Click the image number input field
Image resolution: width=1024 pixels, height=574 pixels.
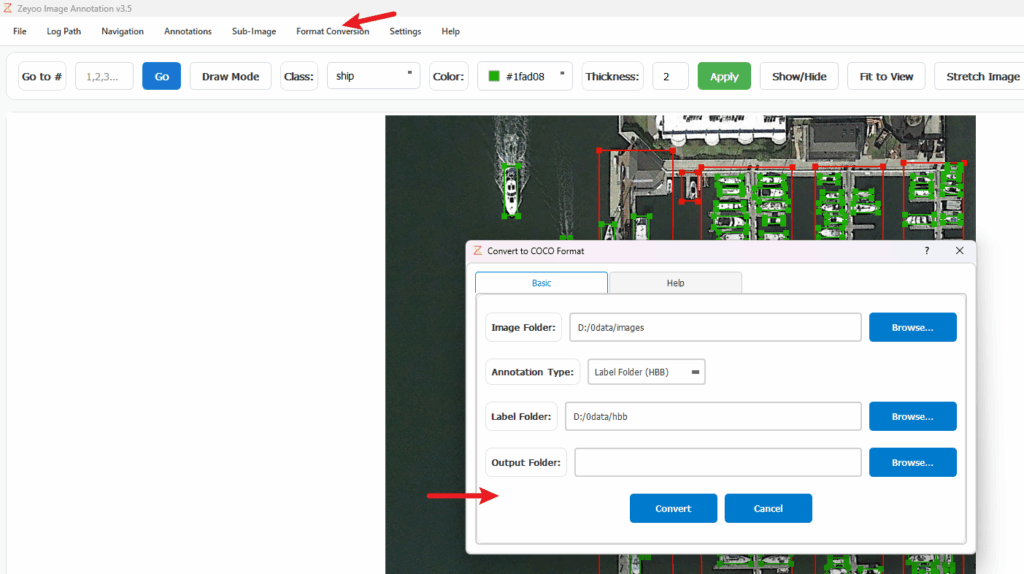point(104,76)
